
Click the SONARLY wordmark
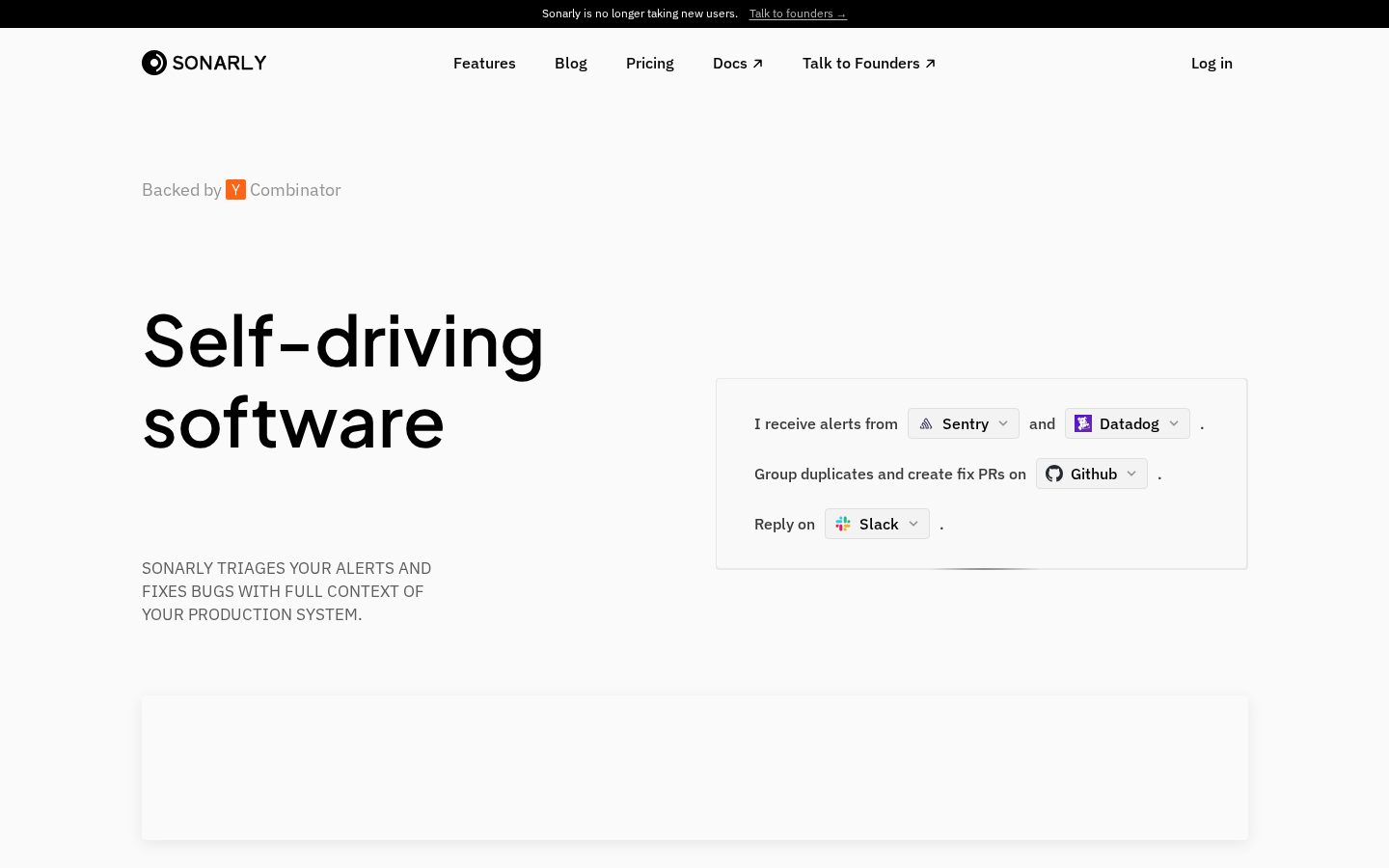click(x=219, y=63)
